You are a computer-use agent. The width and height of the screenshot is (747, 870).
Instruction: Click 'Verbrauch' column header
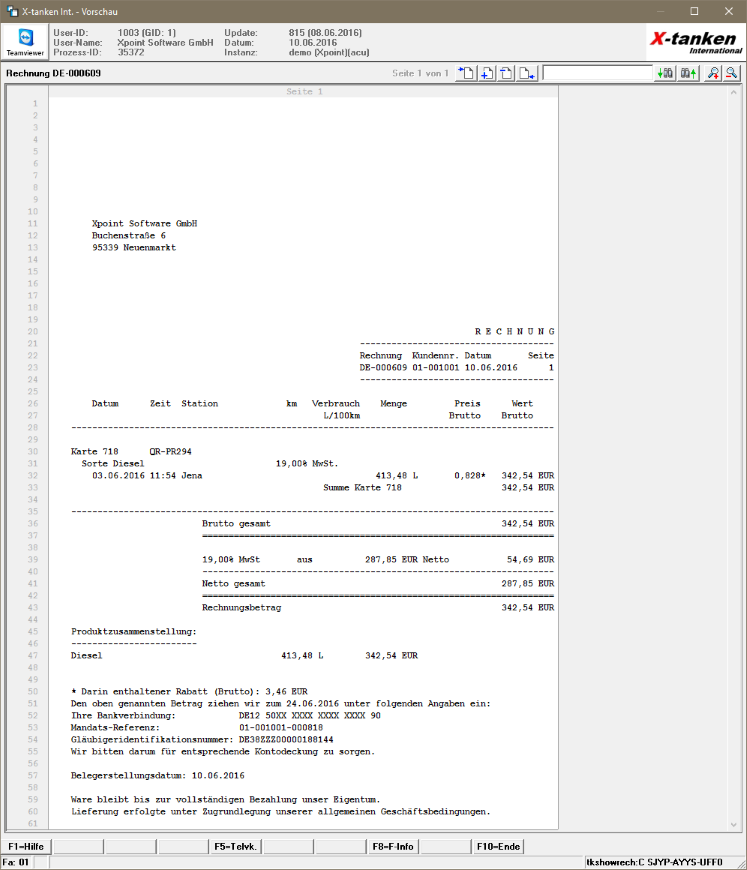[336, 403]
